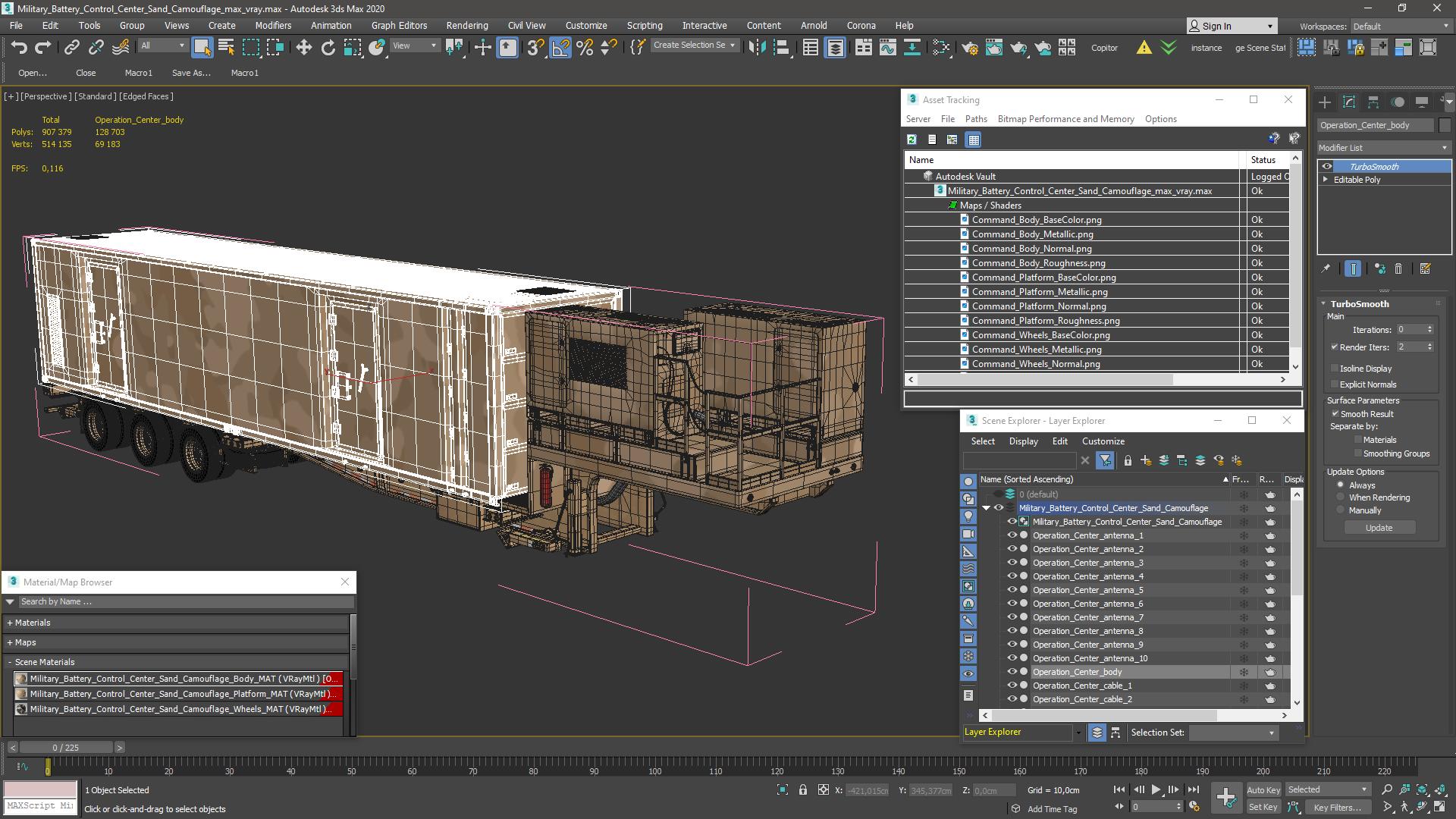Screen dimensions: 1456x819
Task: Open the Scripting menu
Action: coord(645,25)
